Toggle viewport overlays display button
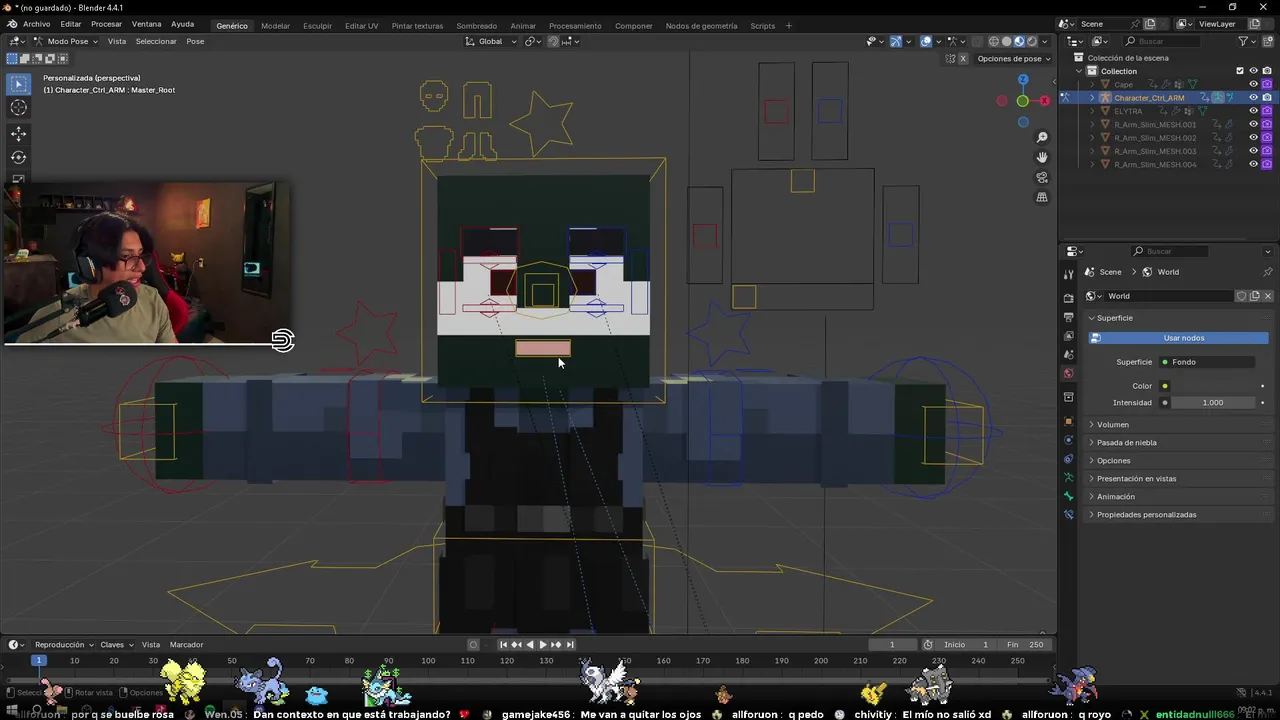Screen dimensions: 1280x720 (926, 41)
